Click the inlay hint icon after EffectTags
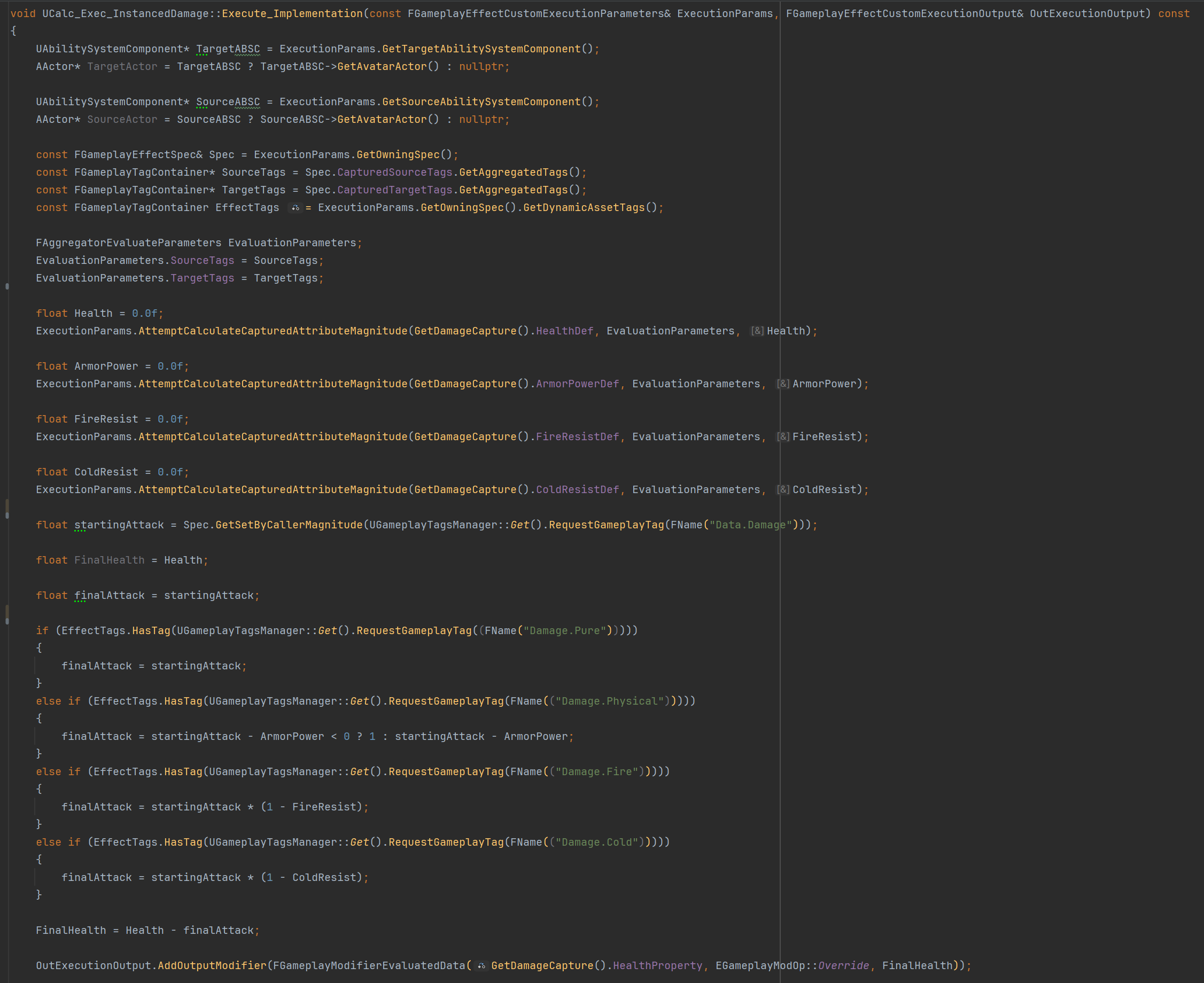 [x=295, y=208]
